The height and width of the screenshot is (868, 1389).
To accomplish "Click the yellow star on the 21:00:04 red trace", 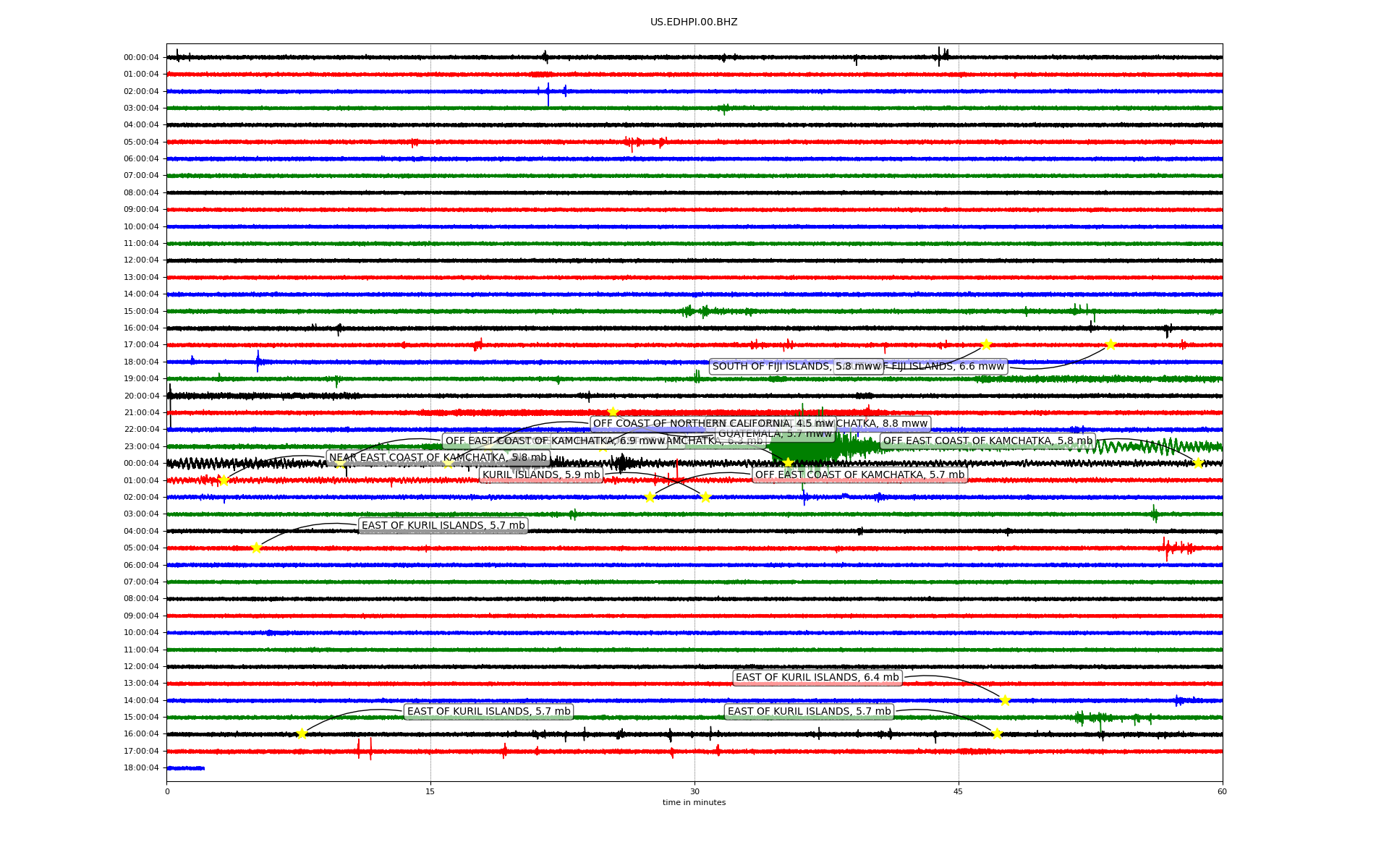I will 613,412.
